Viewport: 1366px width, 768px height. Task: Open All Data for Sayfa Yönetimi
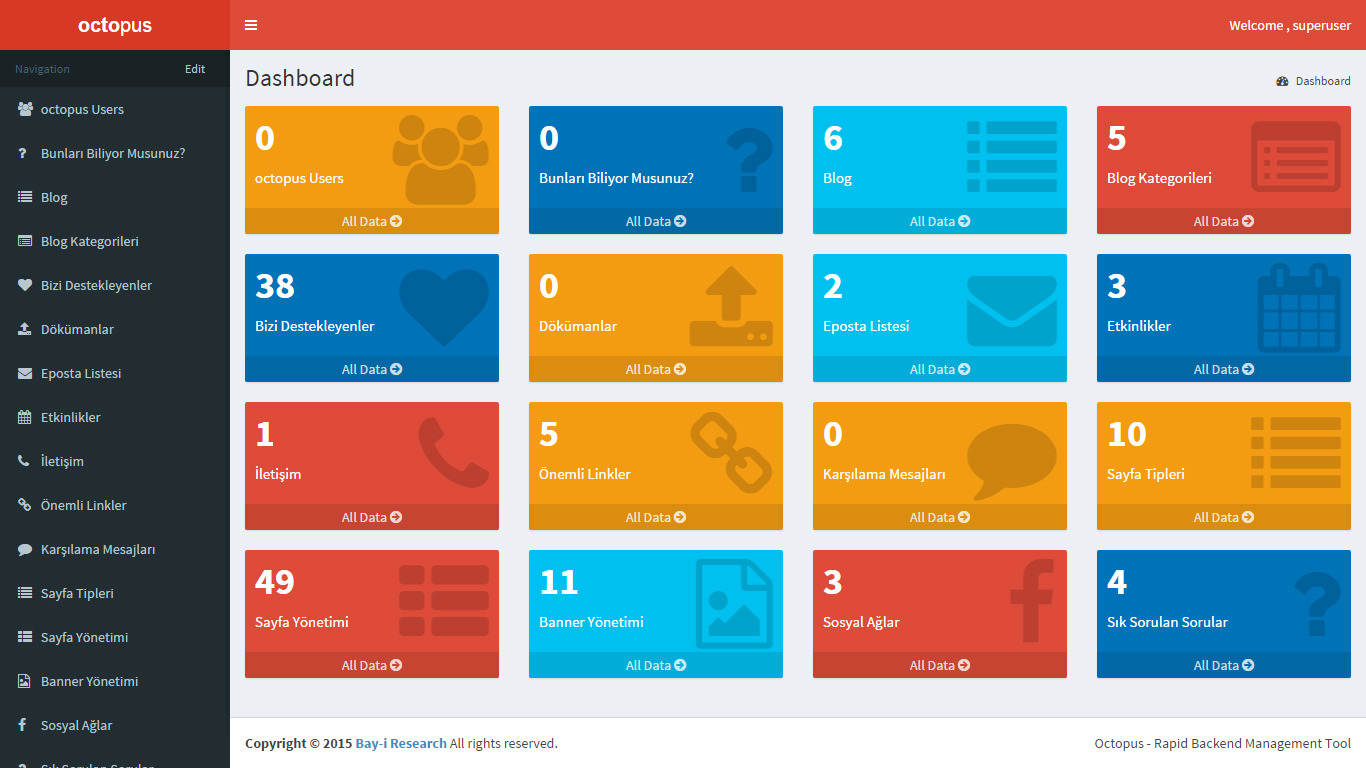coord(371,665)
